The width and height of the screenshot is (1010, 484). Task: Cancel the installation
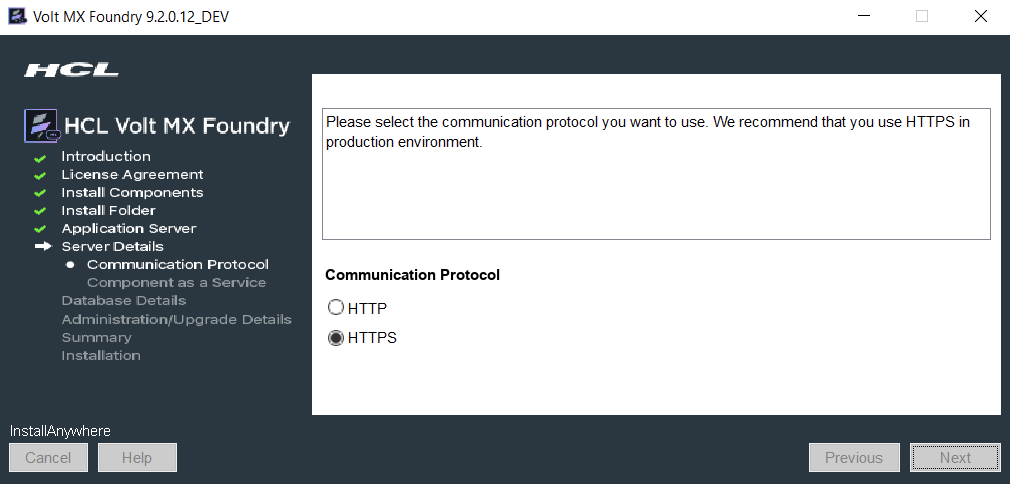click(x=48, y=458)
